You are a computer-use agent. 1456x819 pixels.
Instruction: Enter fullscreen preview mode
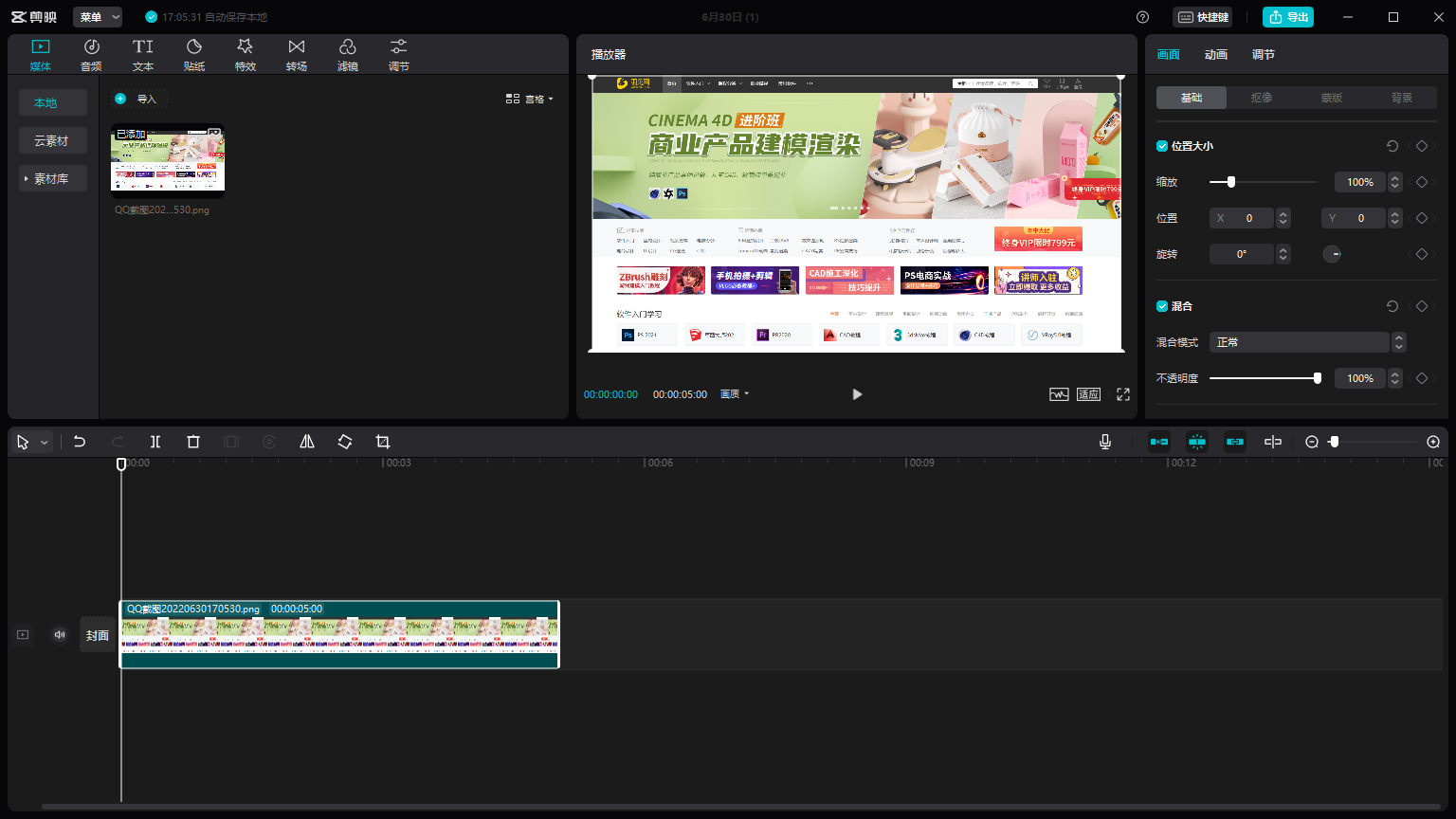click(x=1123, y=394)
